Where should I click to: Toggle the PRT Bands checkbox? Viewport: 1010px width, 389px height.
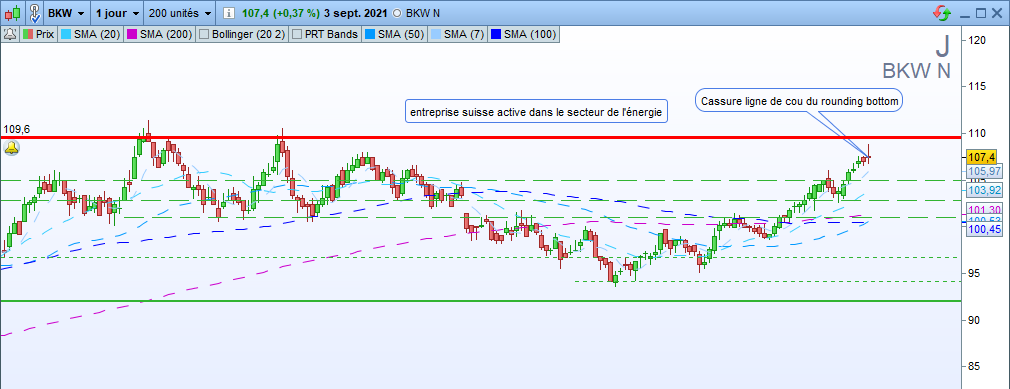coord(296,34)
